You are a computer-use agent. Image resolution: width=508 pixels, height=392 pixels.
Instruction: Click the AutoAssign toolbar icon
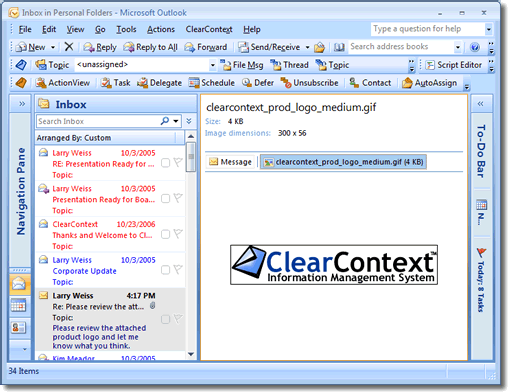(x=407, y=83)
